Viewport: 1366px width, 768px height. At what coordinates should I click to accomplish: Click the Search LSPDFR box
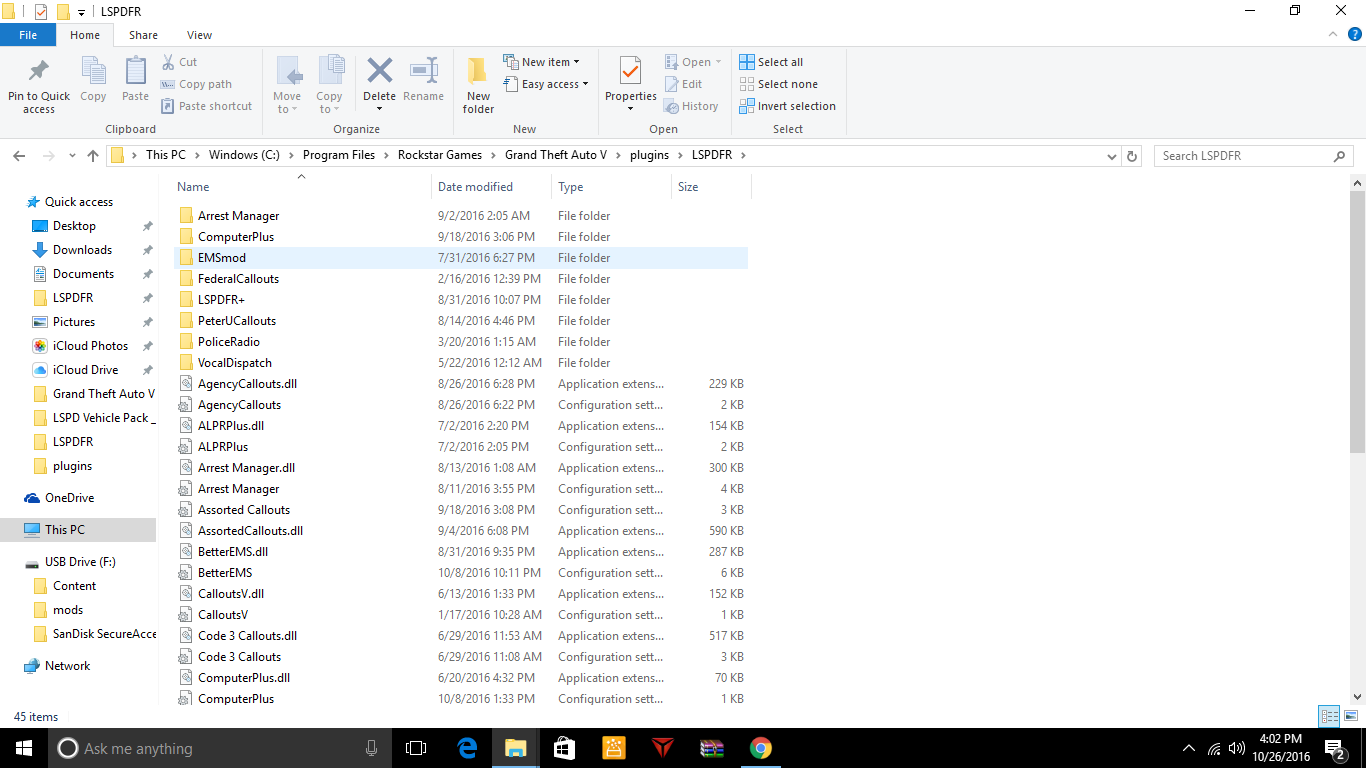coord(1254,156)
